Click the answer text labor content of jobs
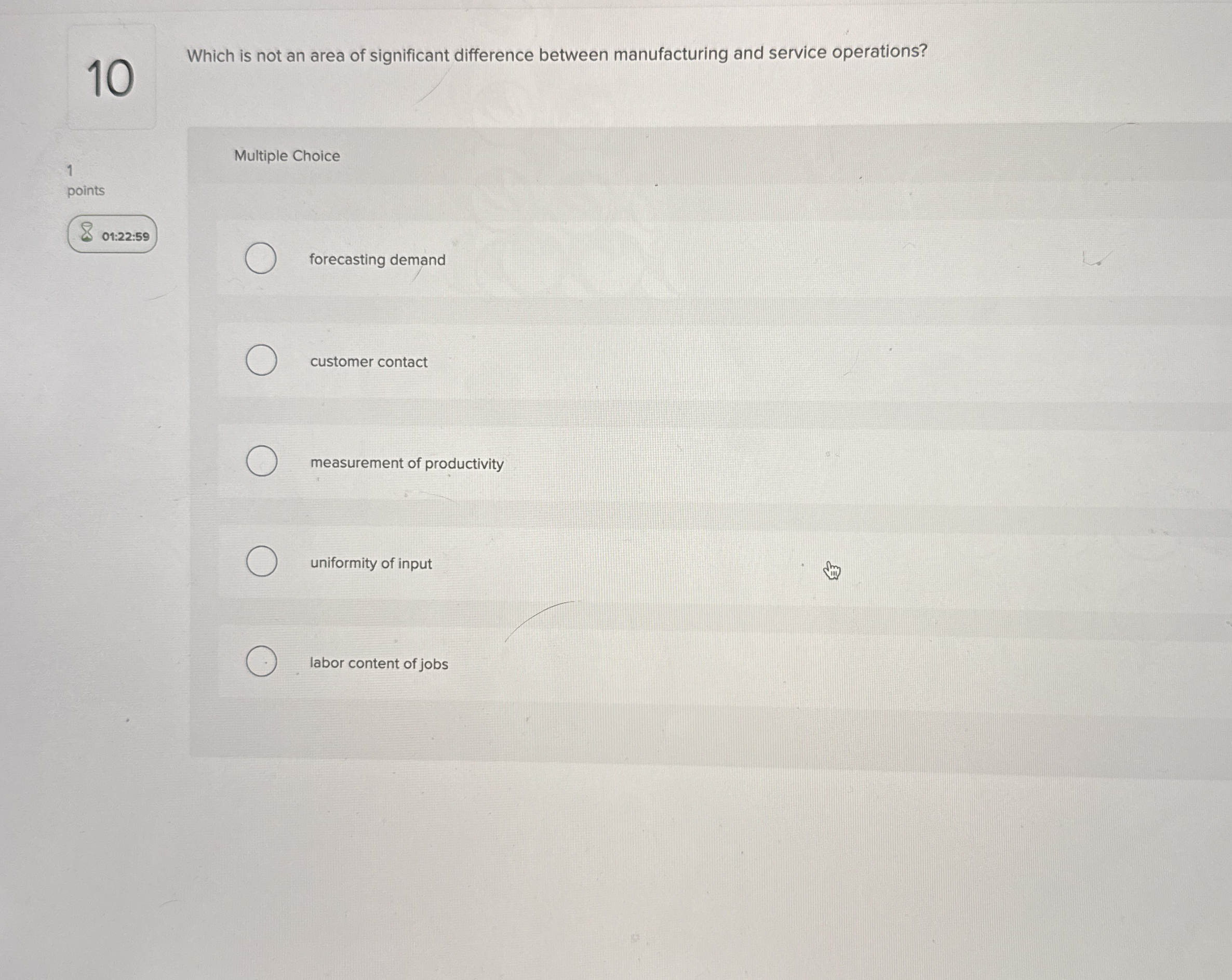This screenshot has height=980, width=1232. (x=380, y=664)
